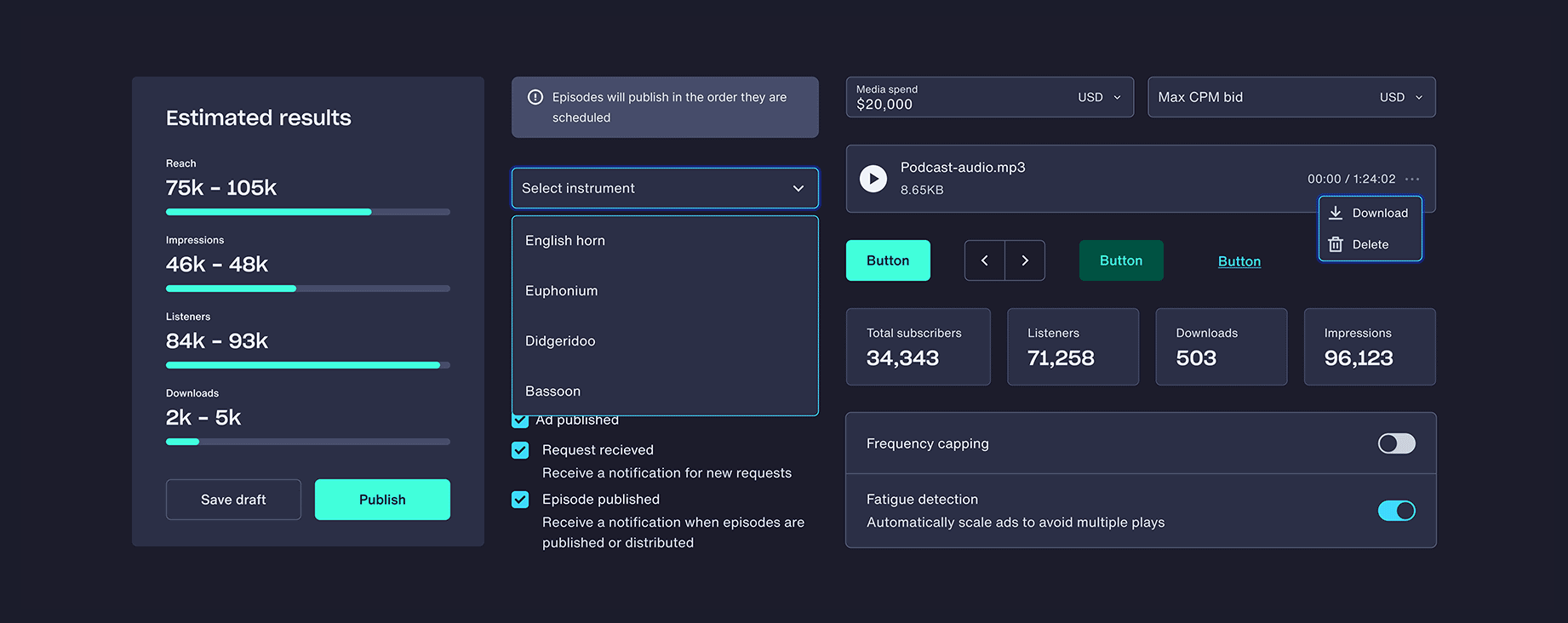Image resolution: width=1568 pixels, height=623 pixels.
Task: Choose Euphonium from the list
Action: point(665,291)
